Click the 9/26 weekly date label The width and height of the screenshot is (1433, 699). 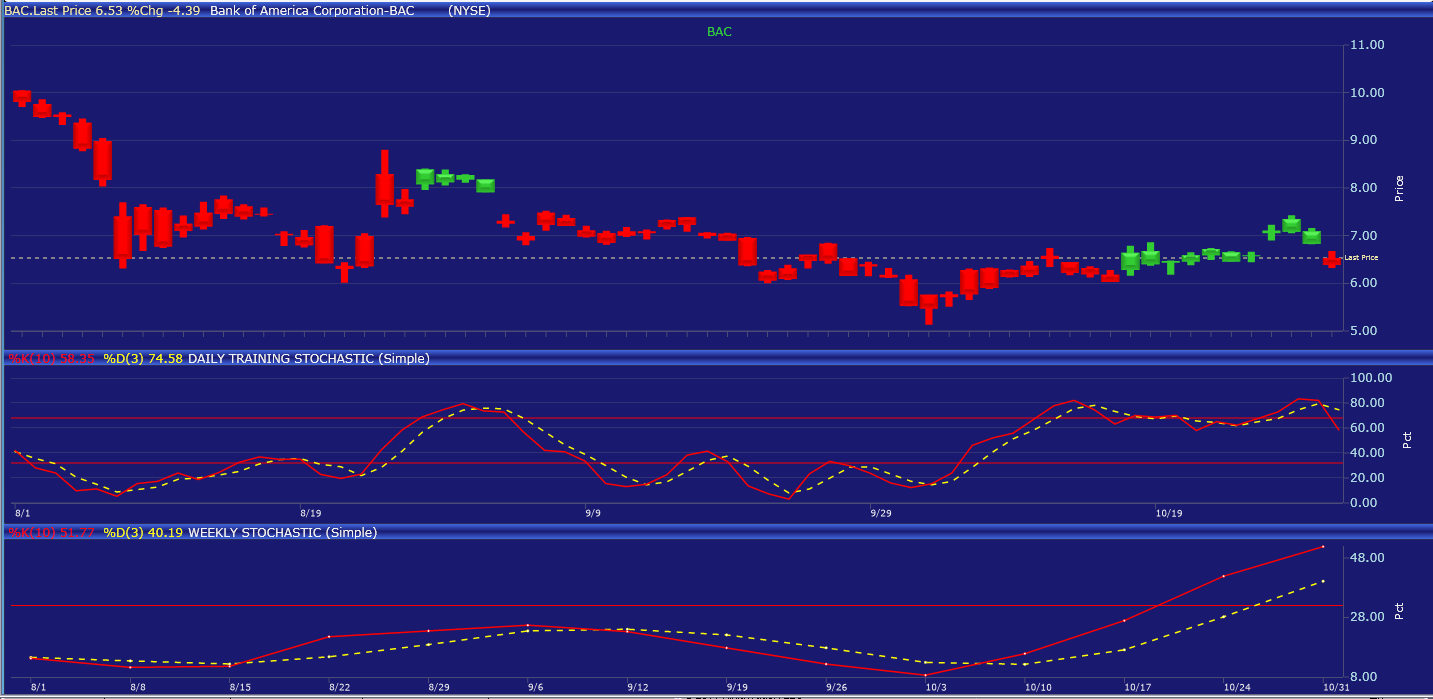(837, 687)
